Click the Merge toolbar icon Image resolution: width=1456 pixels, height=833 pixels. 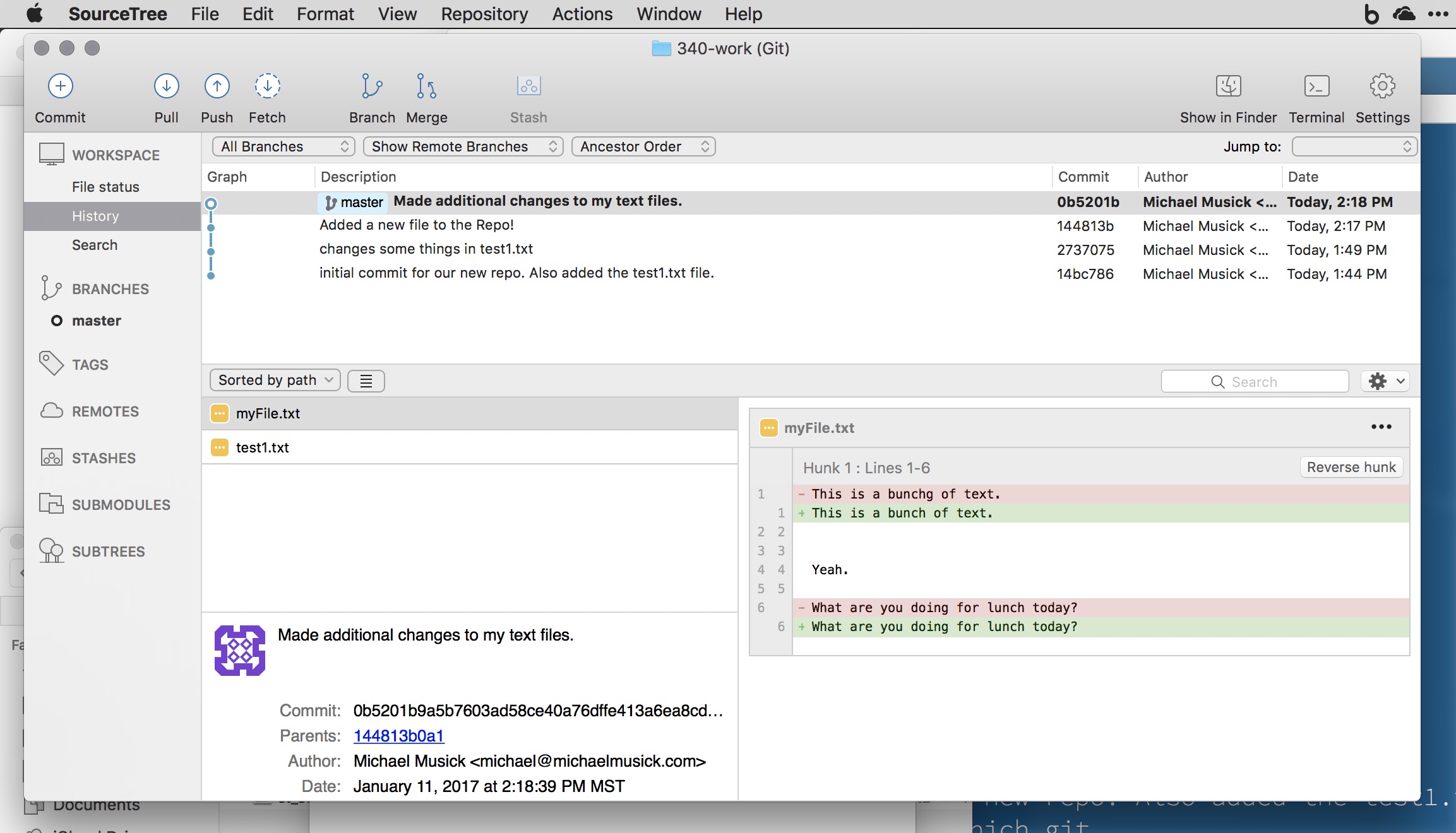click(427, 86)
